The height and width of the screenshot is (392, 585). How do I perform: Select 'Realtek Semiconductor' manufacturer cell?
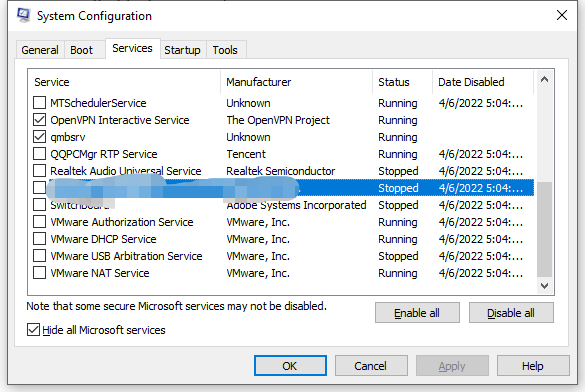click(281, 171)
